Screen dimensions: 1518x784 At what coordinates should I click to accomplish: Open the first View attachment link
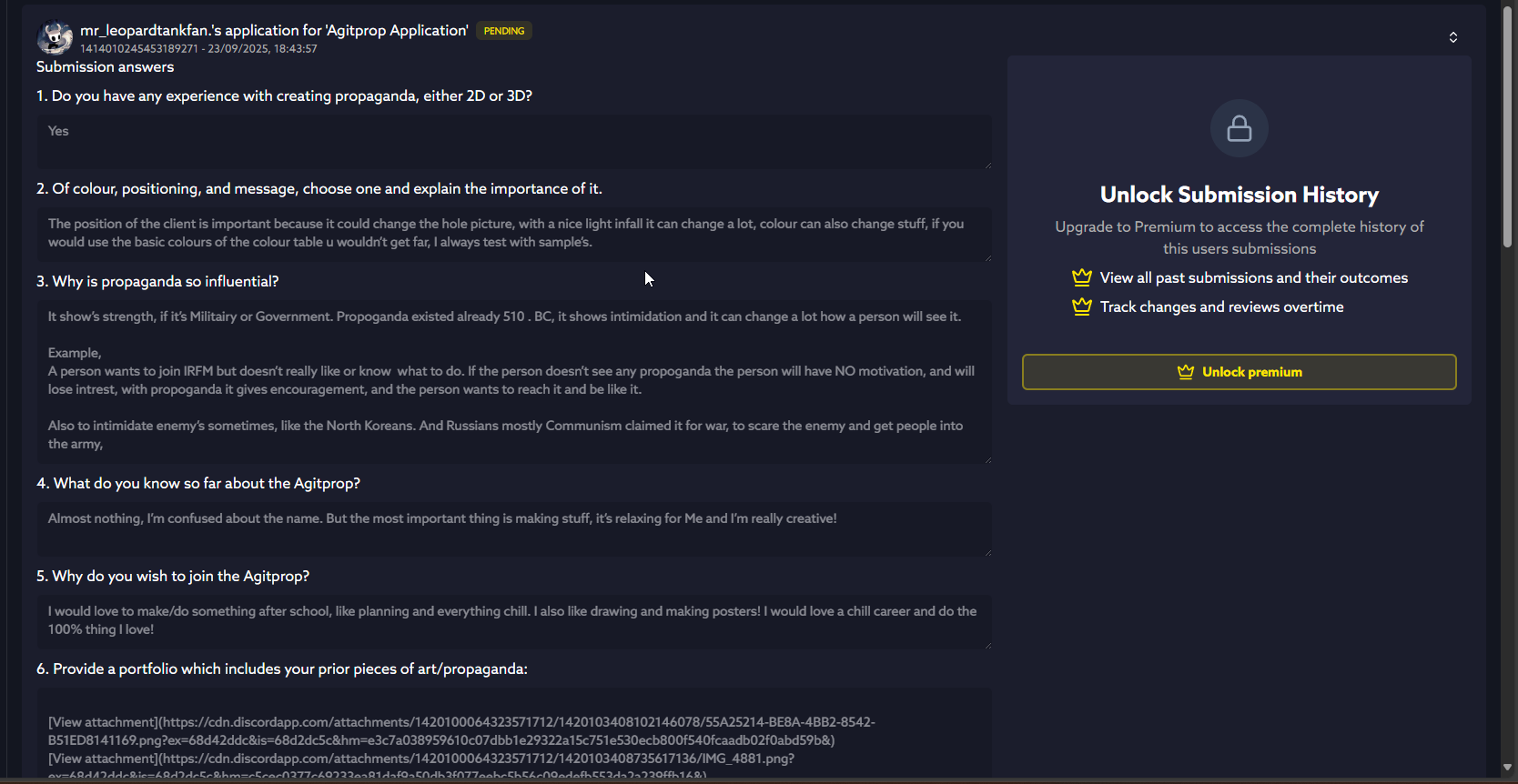click(x=103, y=722)
